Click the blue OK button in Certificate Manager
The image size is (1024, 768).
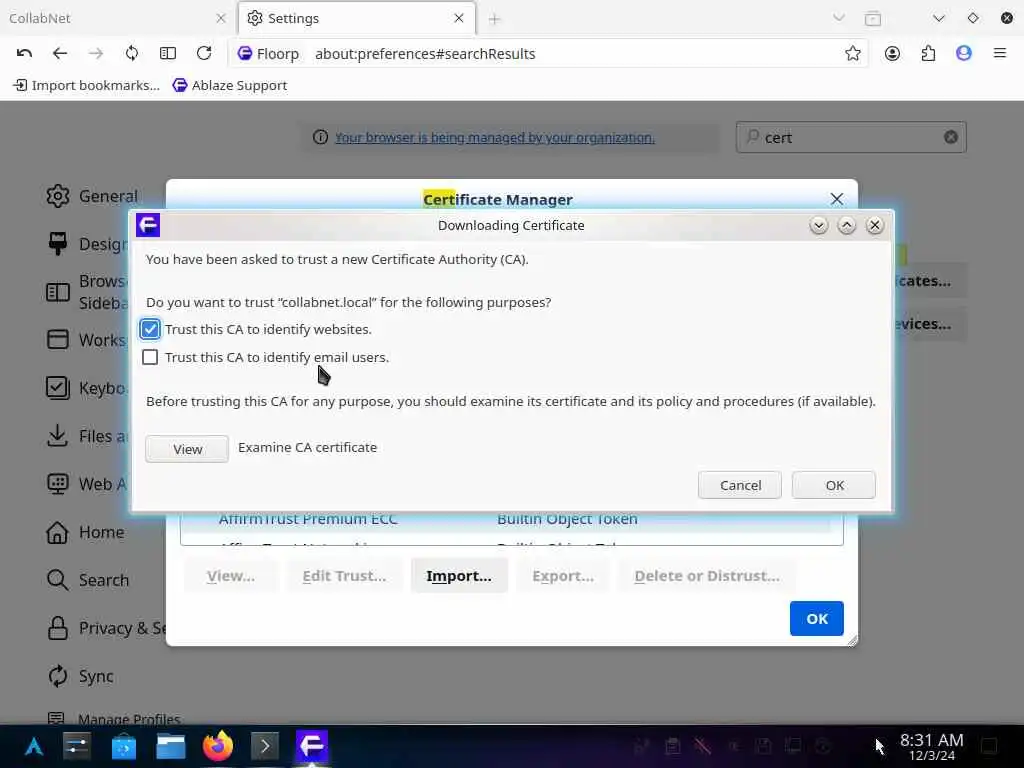[817, 618]
